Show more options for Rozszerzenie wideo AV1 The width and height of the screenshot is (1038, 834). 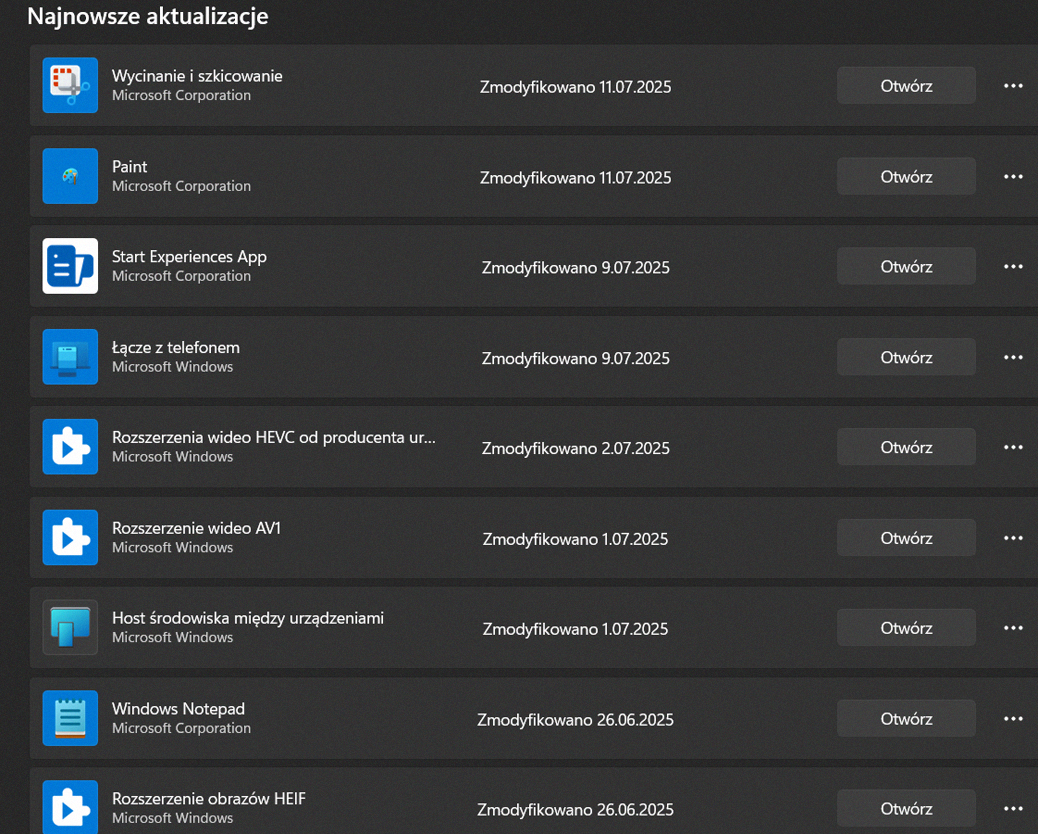pyautogui.click(x=1013, y=538)
